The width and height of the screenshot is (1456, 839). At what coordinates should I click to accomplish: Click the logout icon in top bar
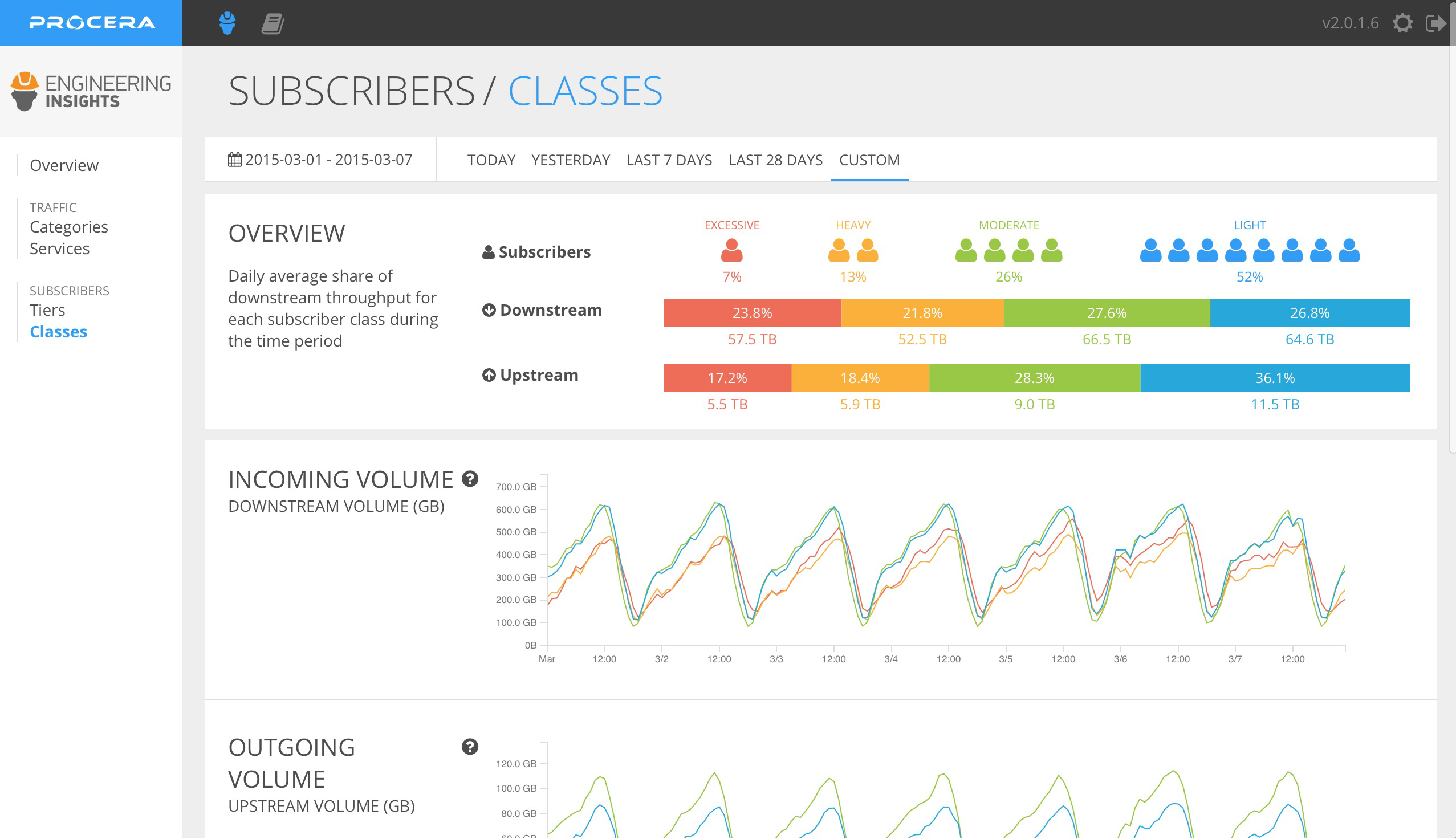click(1435, 23)
